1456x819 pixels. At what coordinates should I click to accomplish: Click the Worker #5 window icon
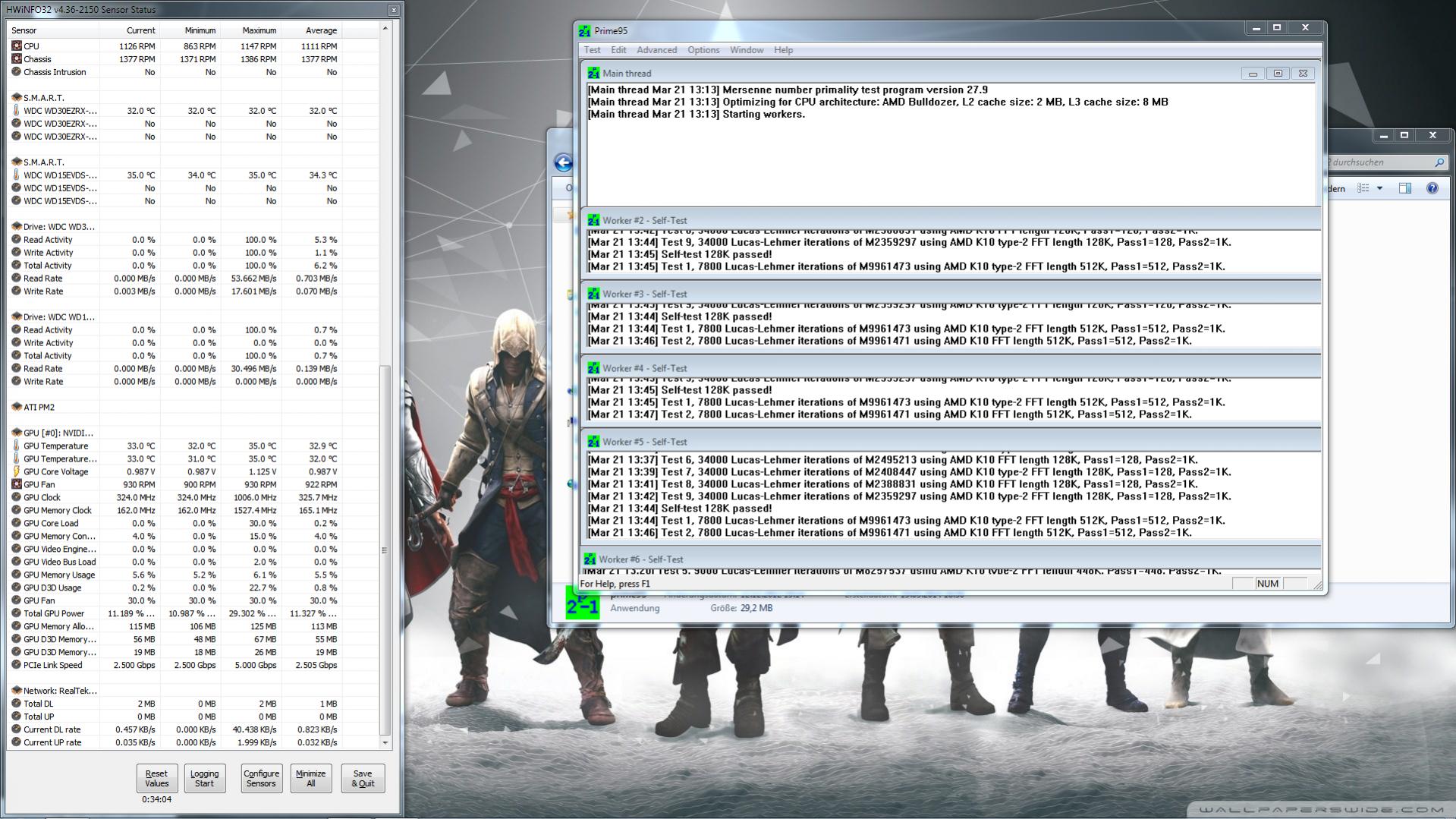pos(593,442)
